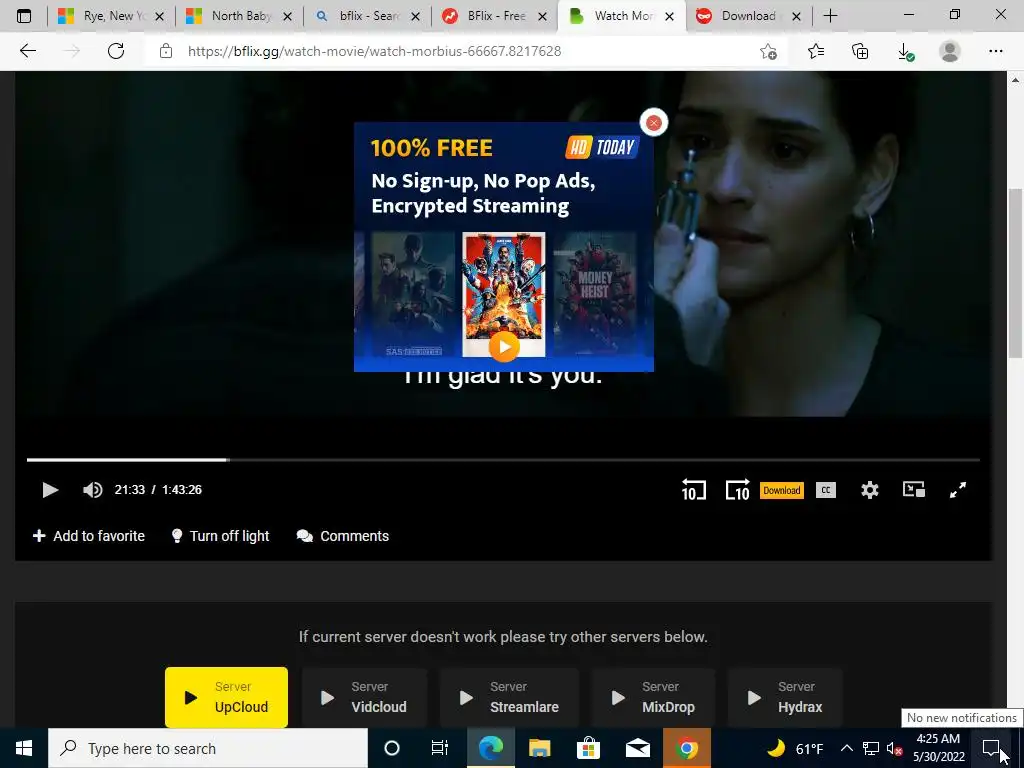The image size is (1024, 768).
Task: Go back in browser
Action: 27,51
